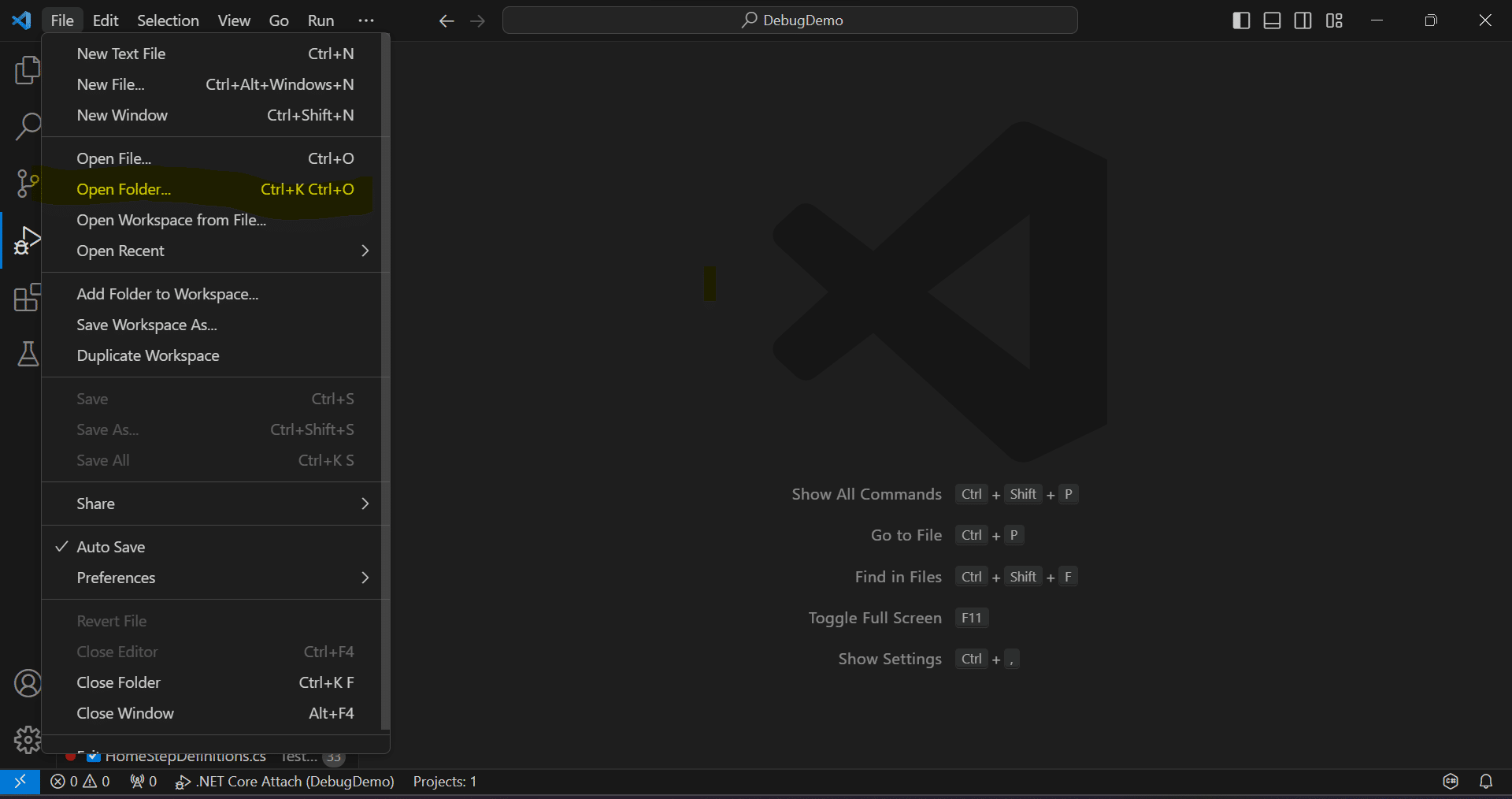The width and height of the screenshot is (1512, 799).
Task: Open the Extensions view
Action: coord(28,297)
